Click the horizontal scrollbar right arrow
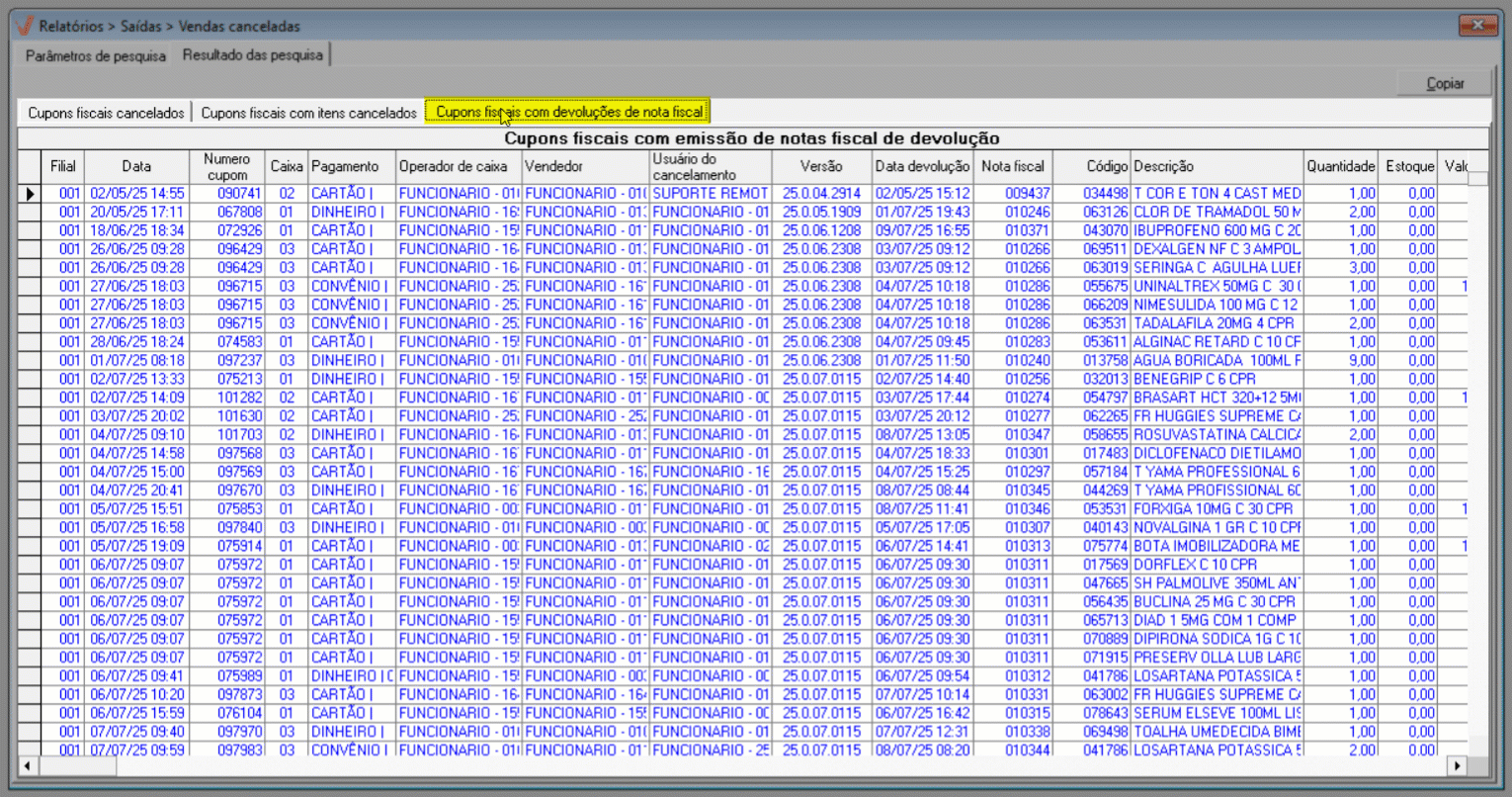The image size is (1512, 797). pos(1457,765)
